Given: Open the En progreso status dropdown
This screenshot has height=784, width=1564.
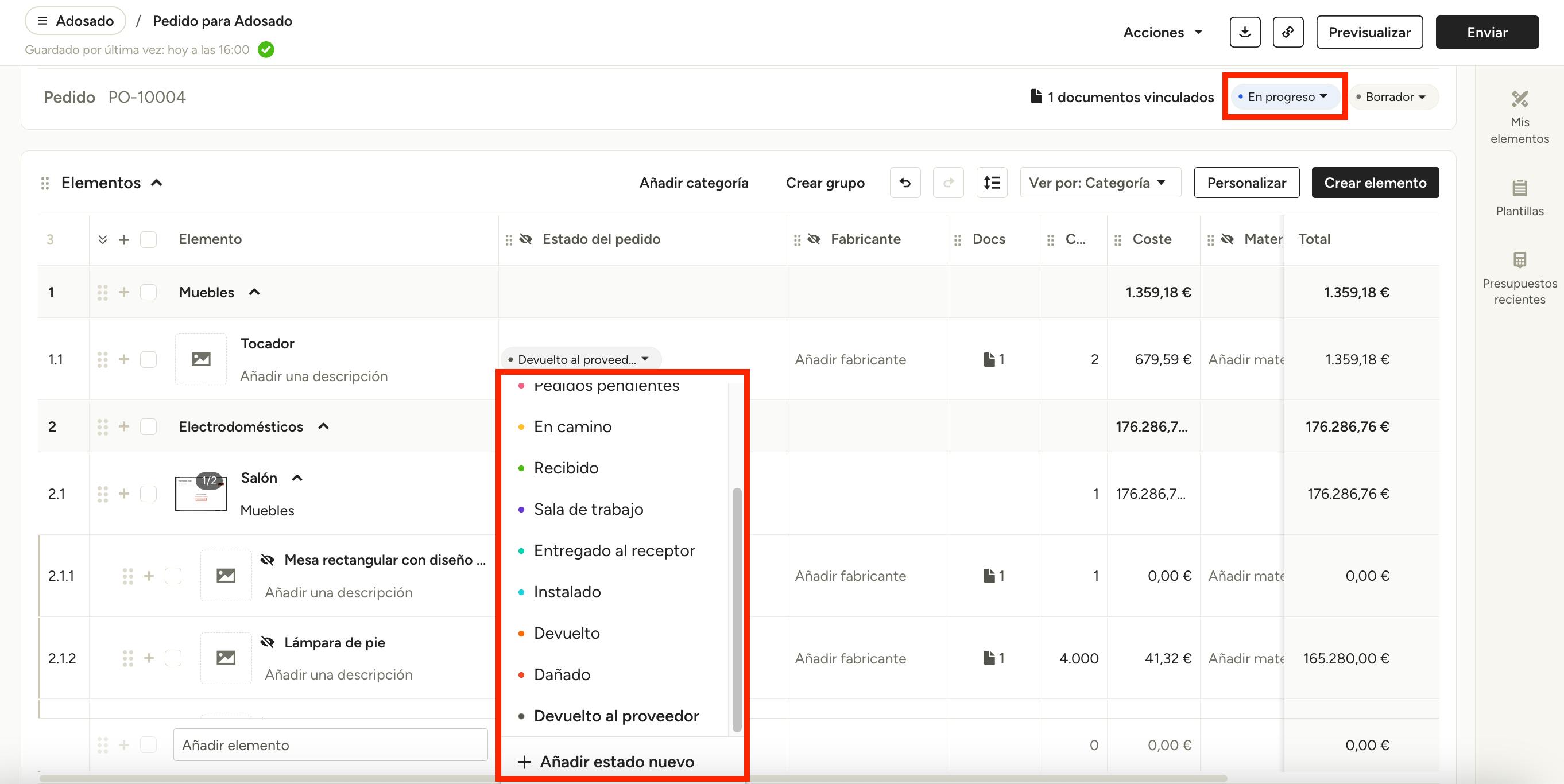Looking at the screenshot, I should click(x=1283, y=97).
